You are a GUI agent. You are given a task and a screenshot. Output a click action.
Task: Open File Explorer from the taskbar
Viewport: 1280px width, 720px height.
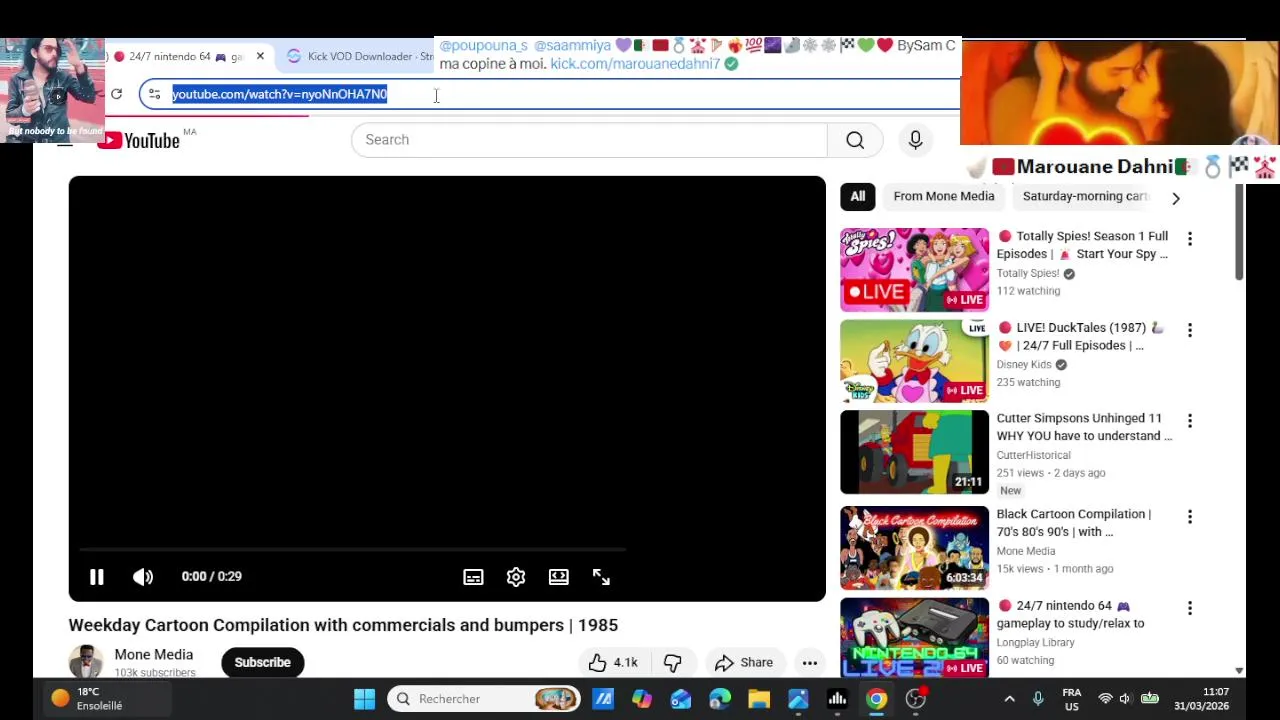point(759,699)
